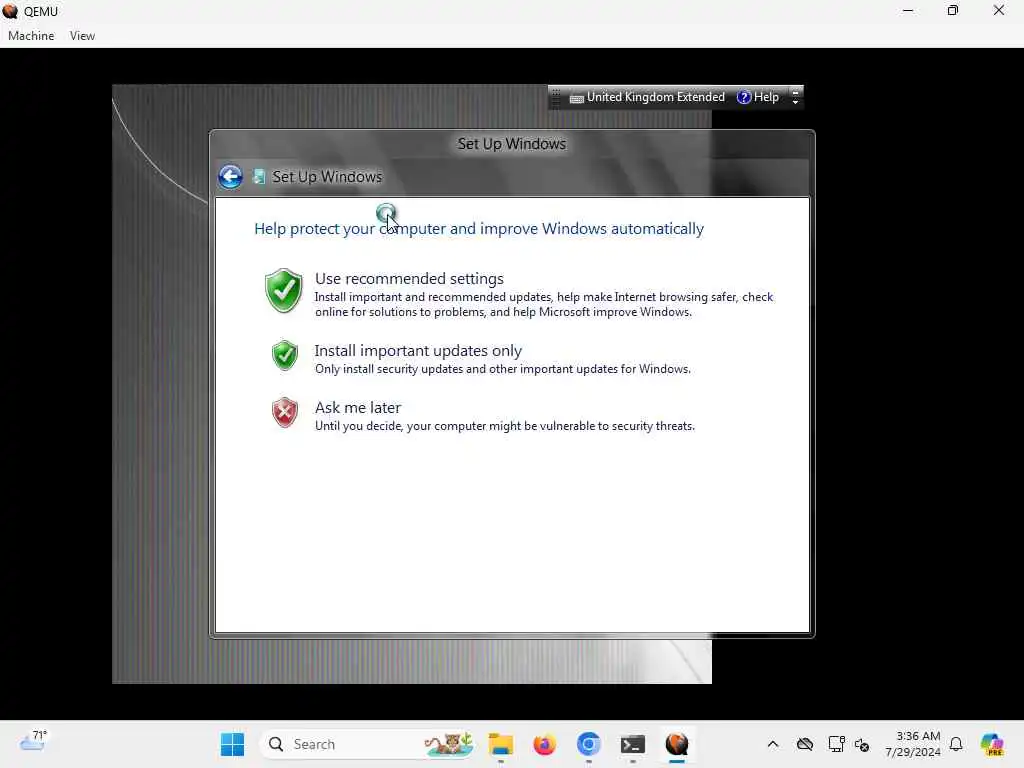Image resolution: width=1024 pixels, height=768 pixels.
Task: Click the search highlights illustration in Search box
Action: tap(449, 744)
